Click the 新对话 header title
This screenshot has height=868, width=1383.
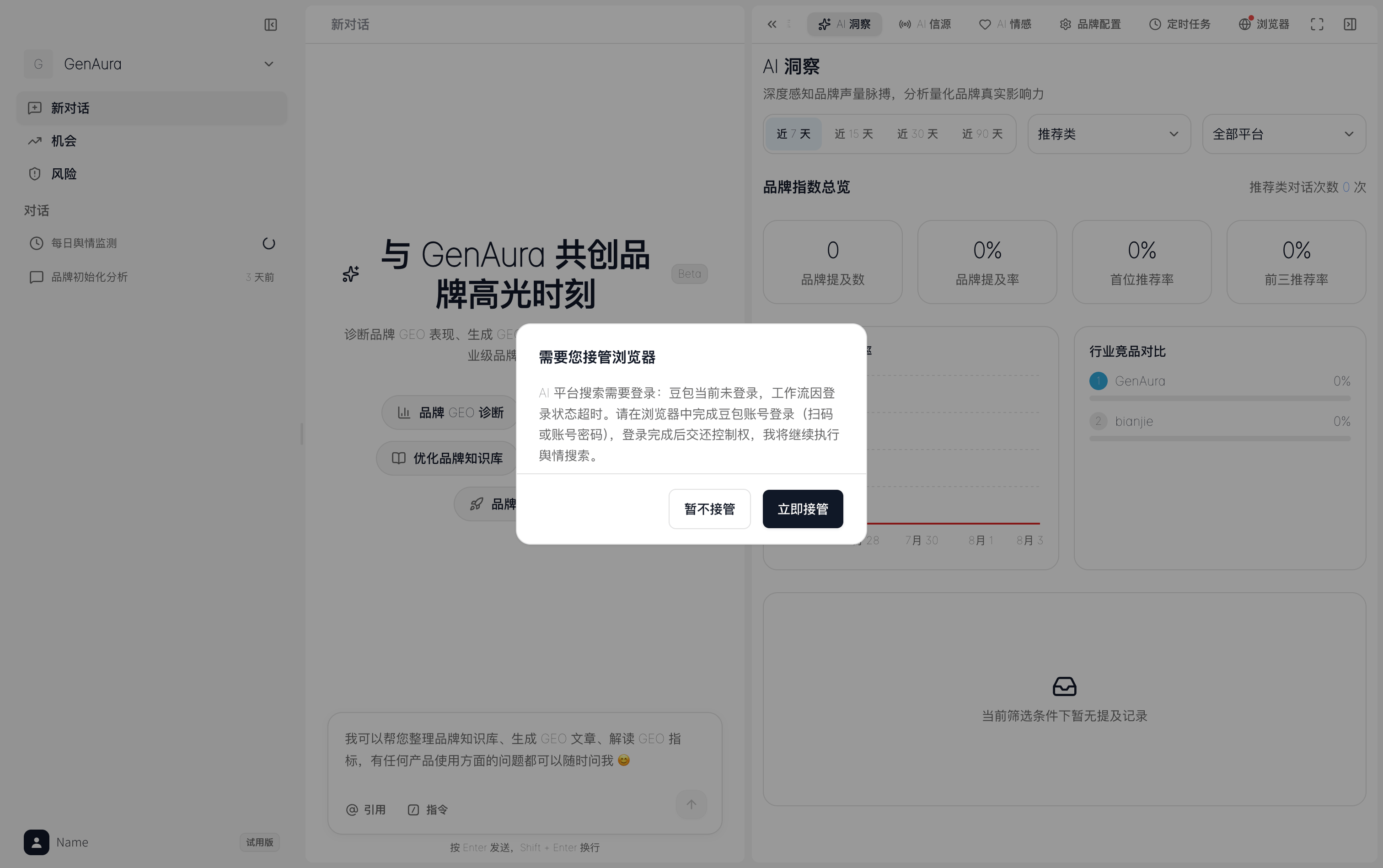click(349, 25)
